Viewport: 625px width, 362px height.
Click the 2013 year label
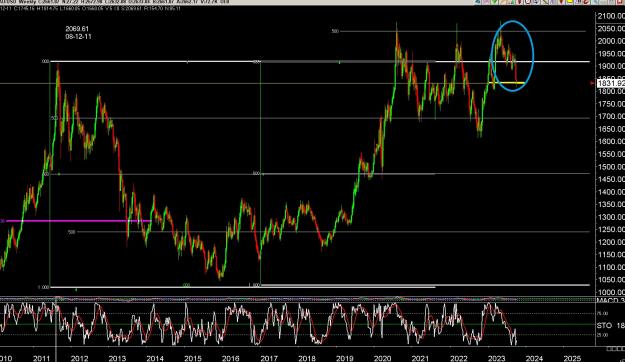117,358
